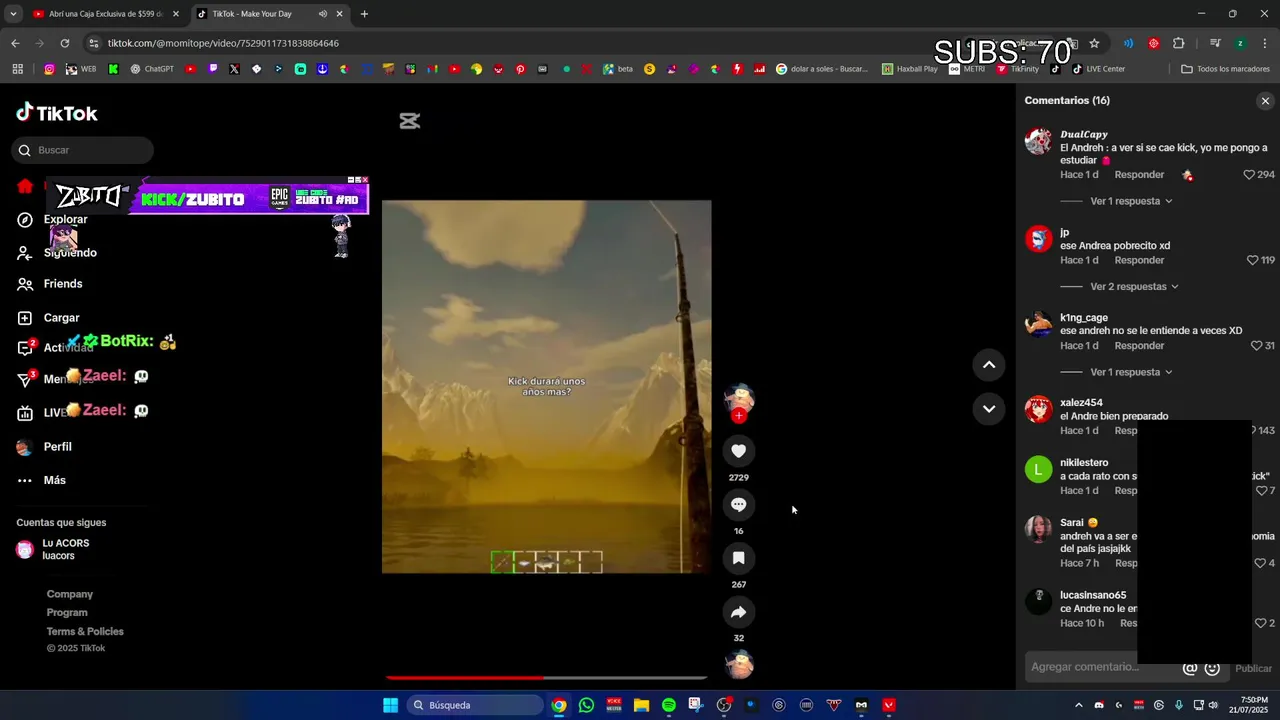
Task: Open Friends in the sidebar
Action: click(63, 284)
